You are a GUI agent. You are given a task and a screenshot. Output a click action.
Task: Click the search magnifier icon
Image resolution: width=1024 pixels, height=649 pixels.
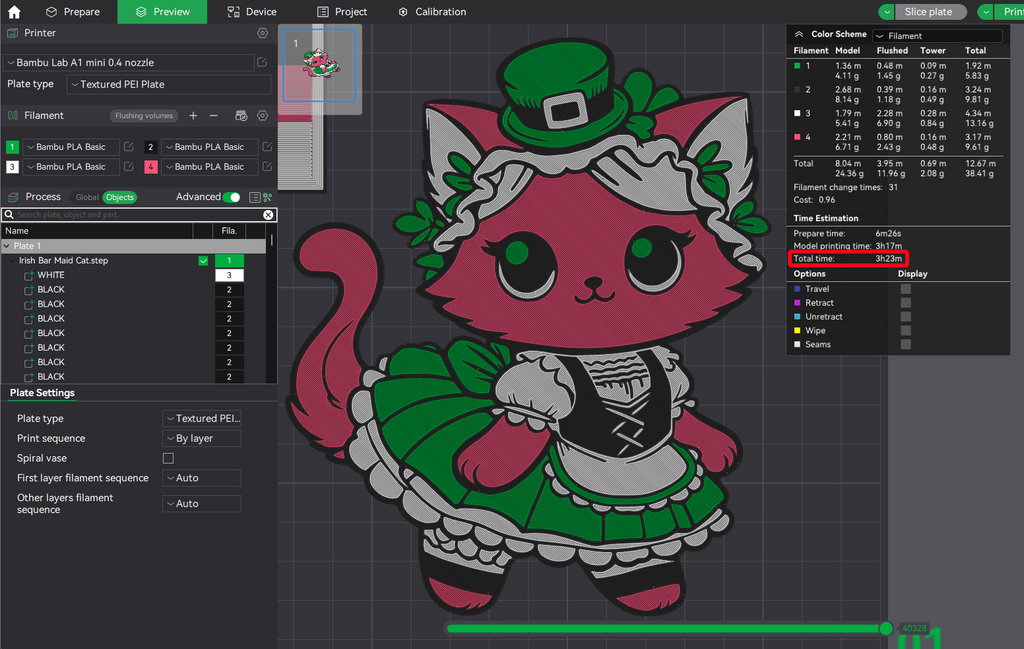[x=9, y=215]
